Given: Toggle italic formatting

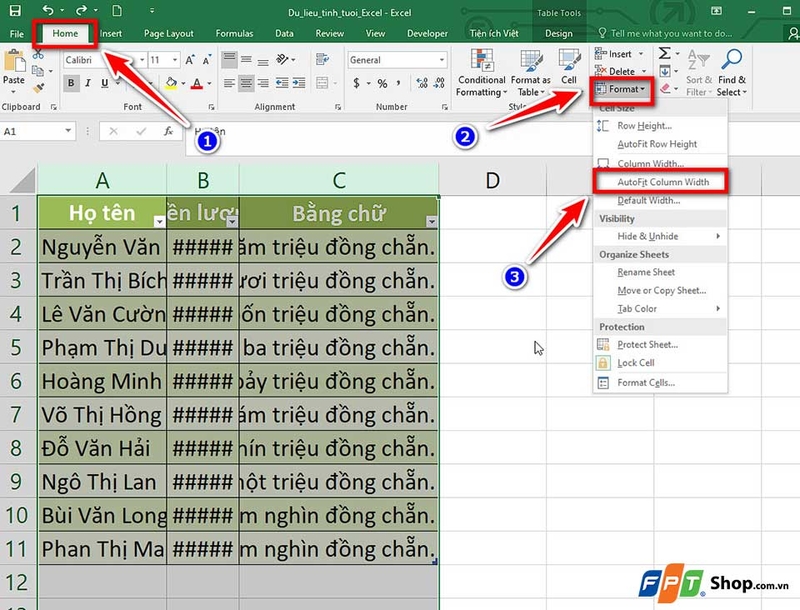Looking at the screenshot, I should (x=87, y=82).
